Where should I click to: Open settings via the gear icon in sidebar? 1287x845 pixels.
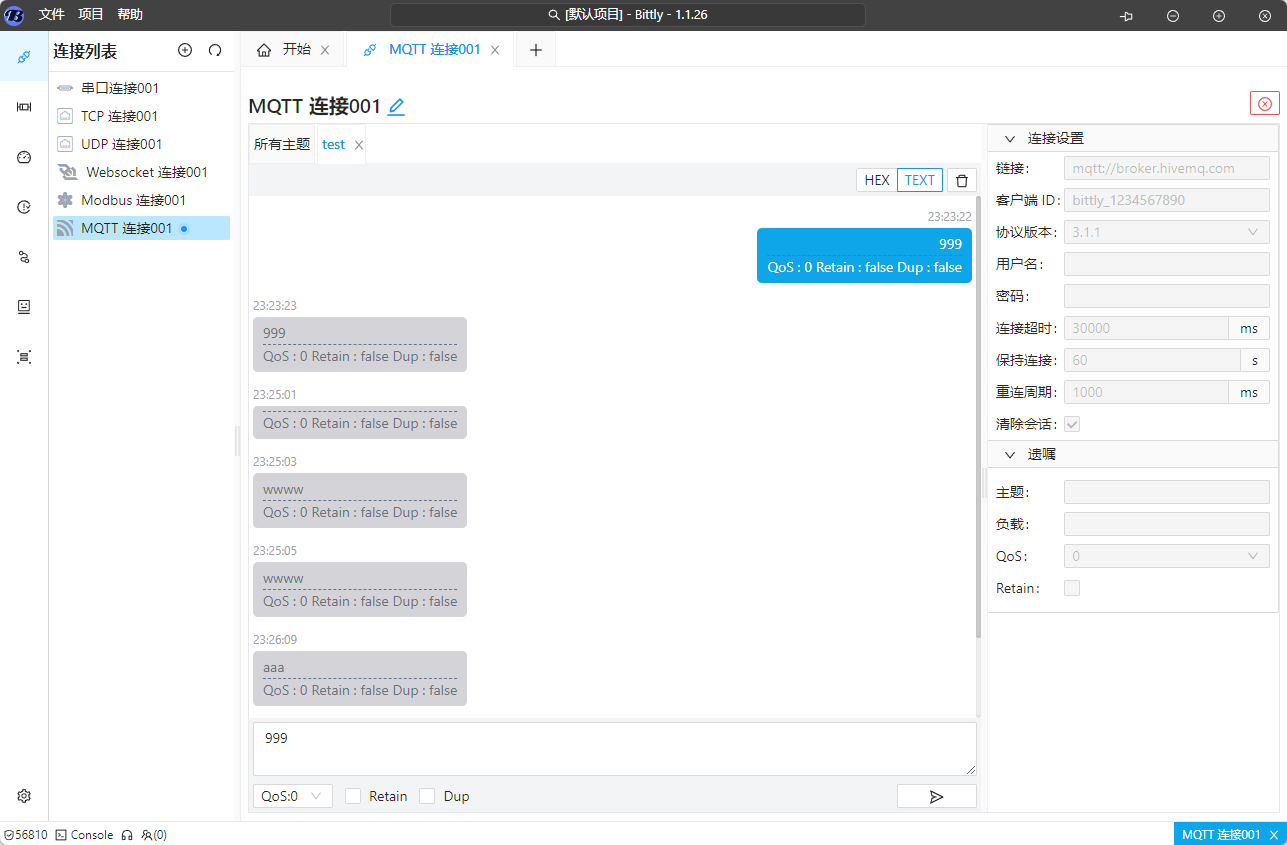[x=23, y=795]
